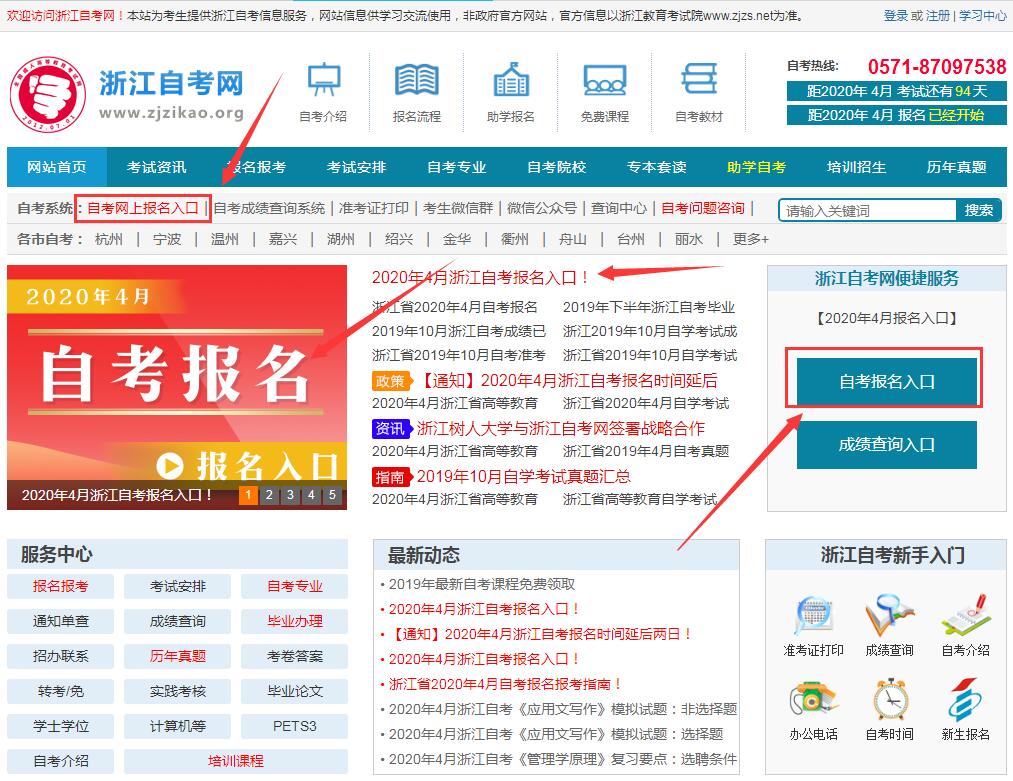Click the 自考教材 stacked books icon
The image size is (1013, 781).
698,80
